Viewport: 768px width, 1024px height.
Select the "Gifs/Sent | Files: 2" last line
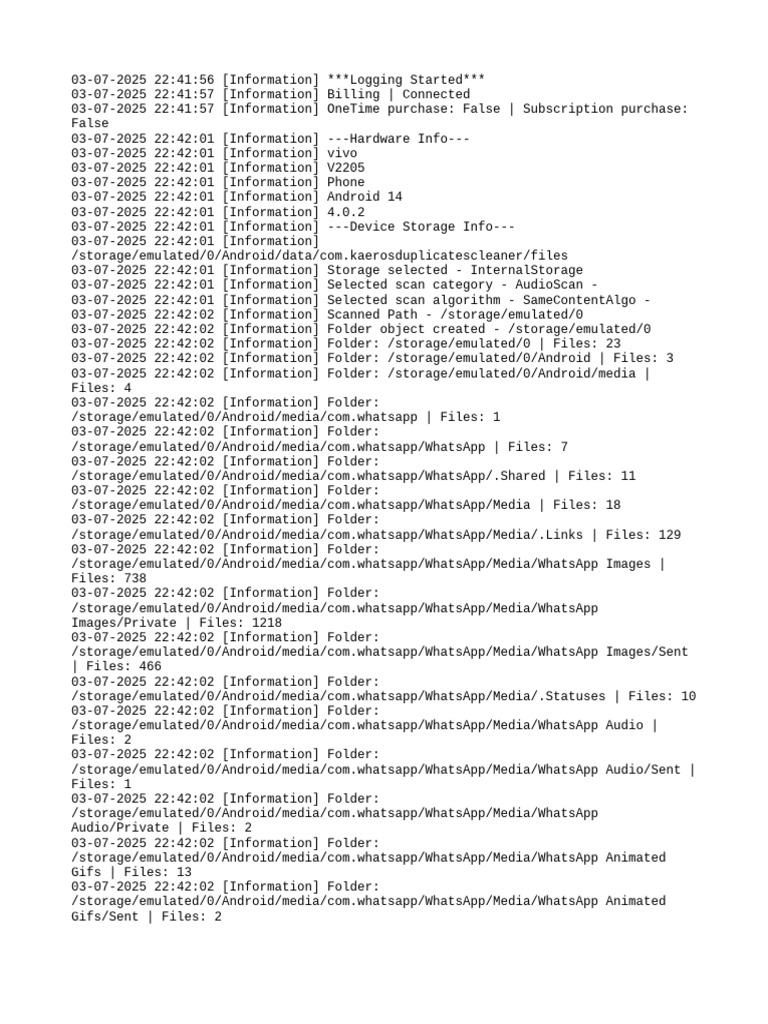(146, 916)
